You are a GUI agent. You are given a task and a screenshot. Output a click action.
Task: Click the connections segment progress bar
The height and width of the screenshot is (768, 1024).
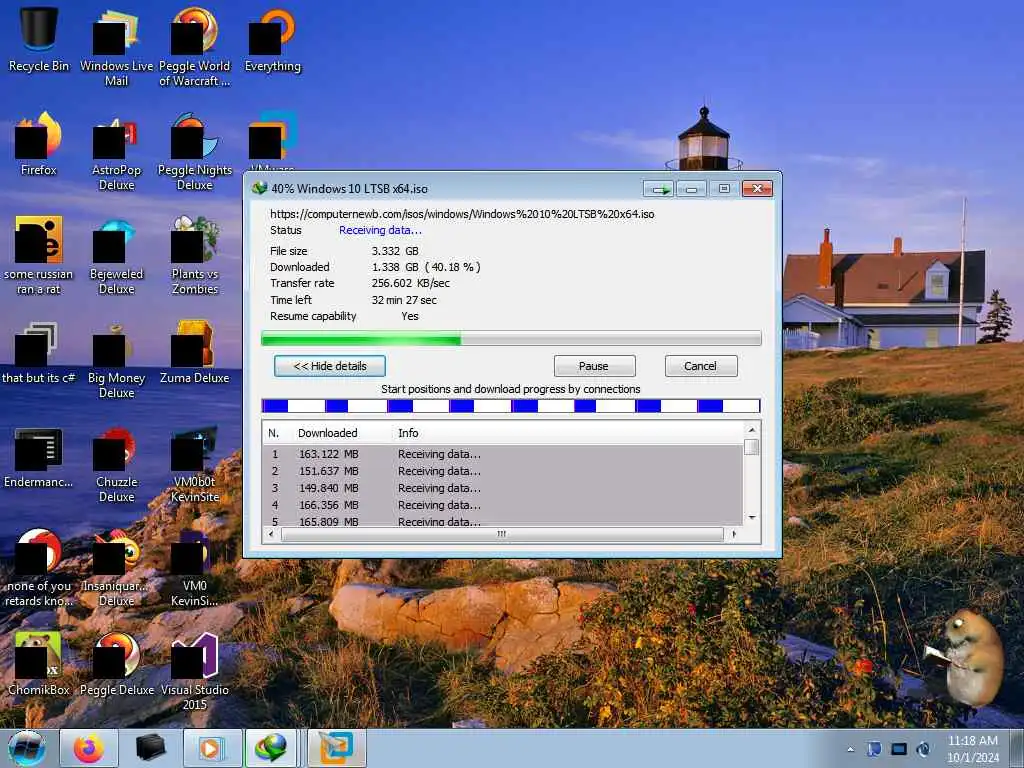[x=511, y=406]
